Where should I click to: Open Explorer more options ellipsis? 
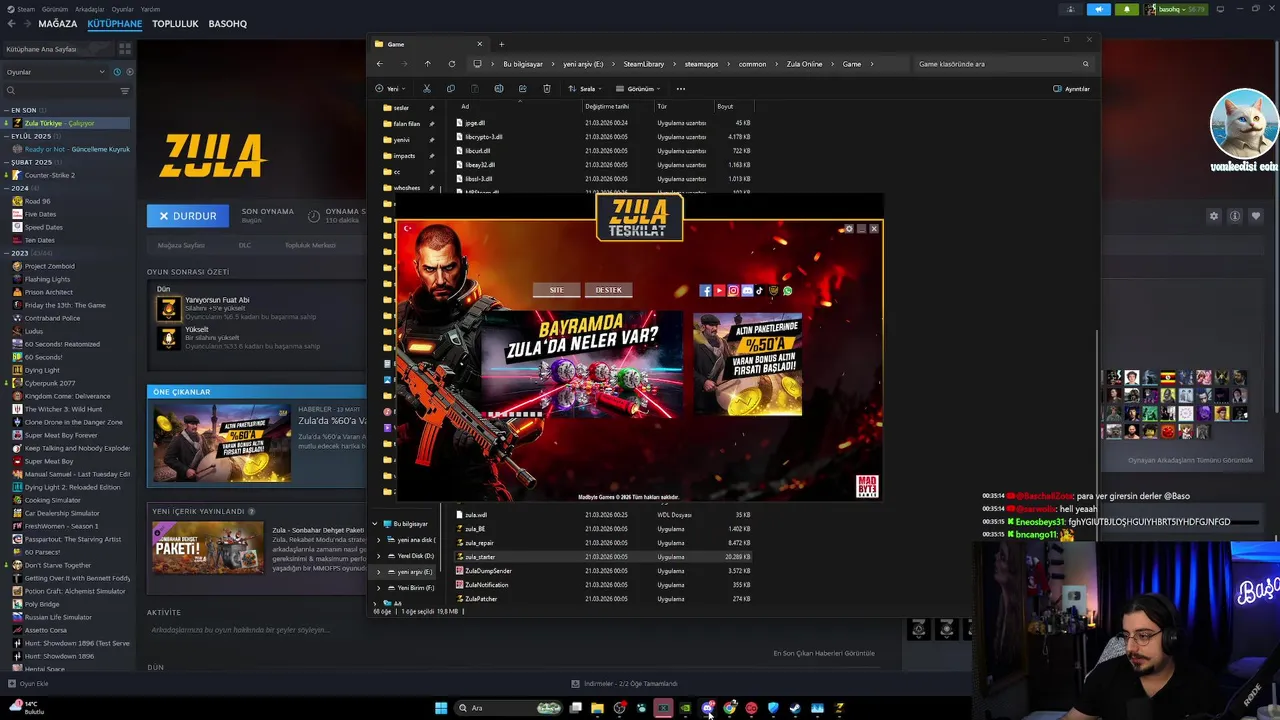(x=681, y=89)
